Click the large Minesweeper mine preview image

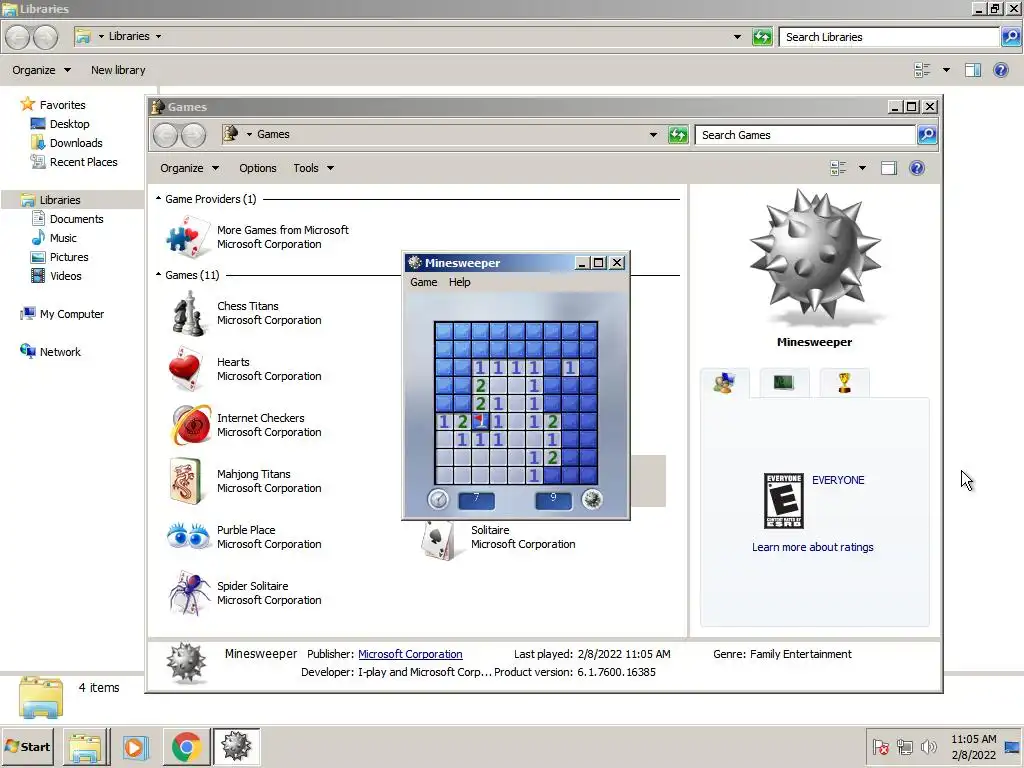814,257
